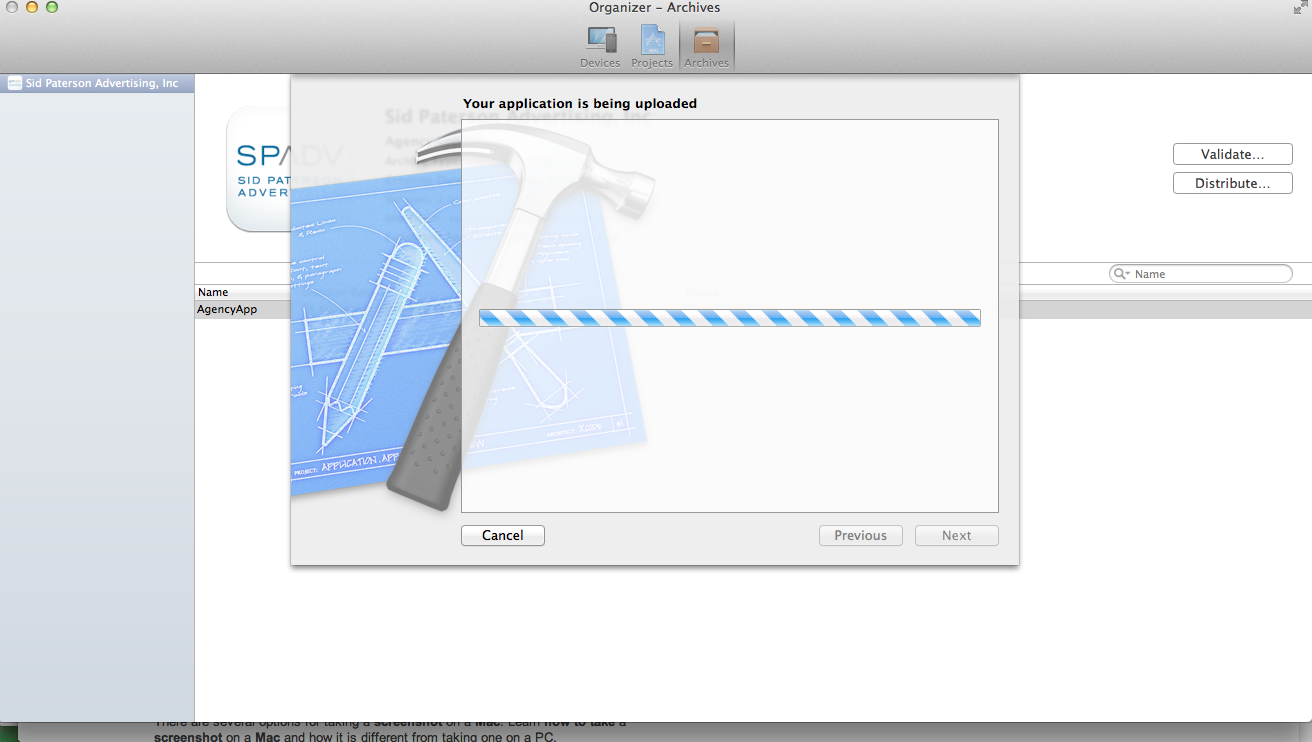Click the Organizer - Archives window title

click(655, 8)
